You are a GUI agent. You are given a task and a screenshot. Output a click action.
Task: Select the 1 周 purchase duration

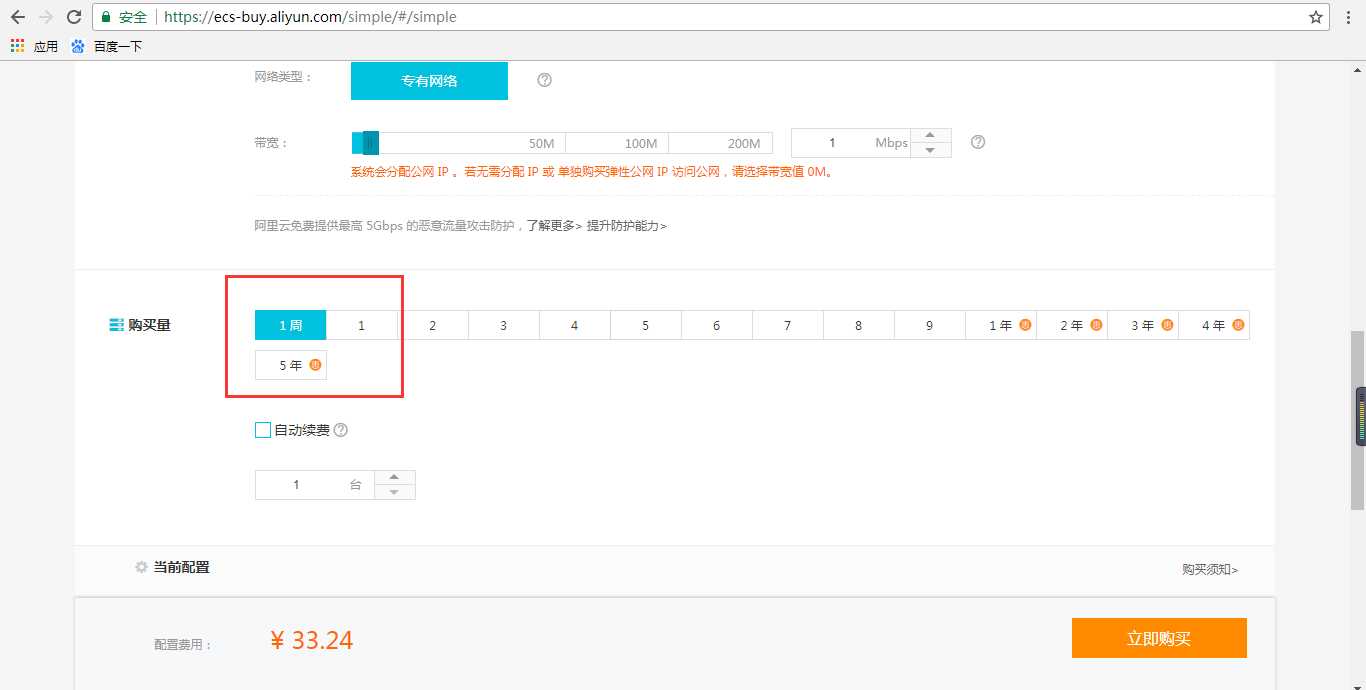pyautogui.click(x=291, y=325)
